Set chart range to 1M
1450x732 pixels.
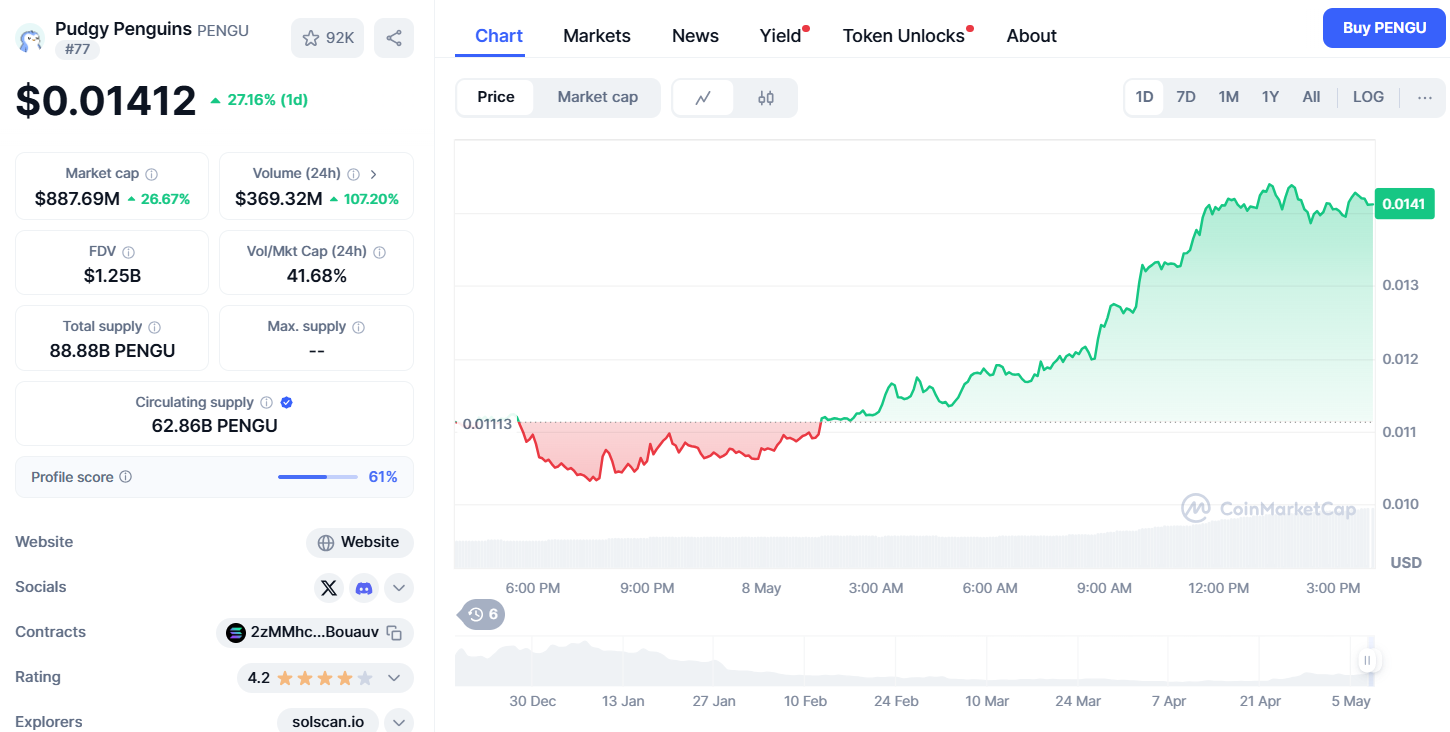tap(1229, 97)
